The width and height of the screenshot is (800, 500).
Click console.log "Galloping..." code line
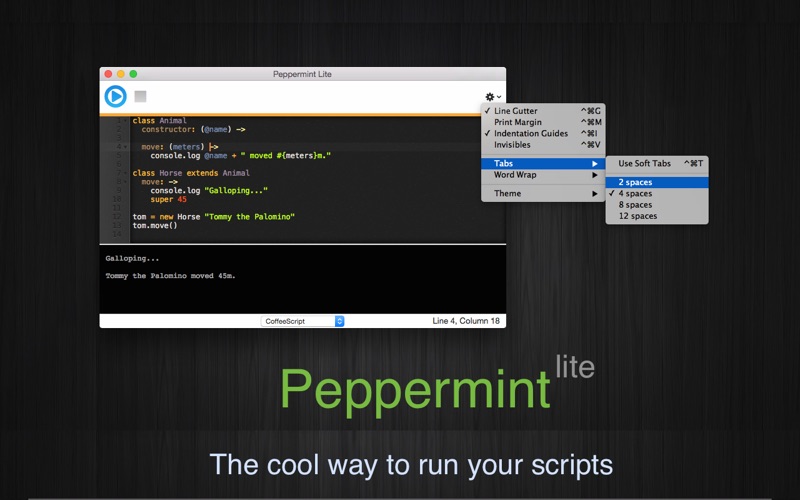point(209,190)
